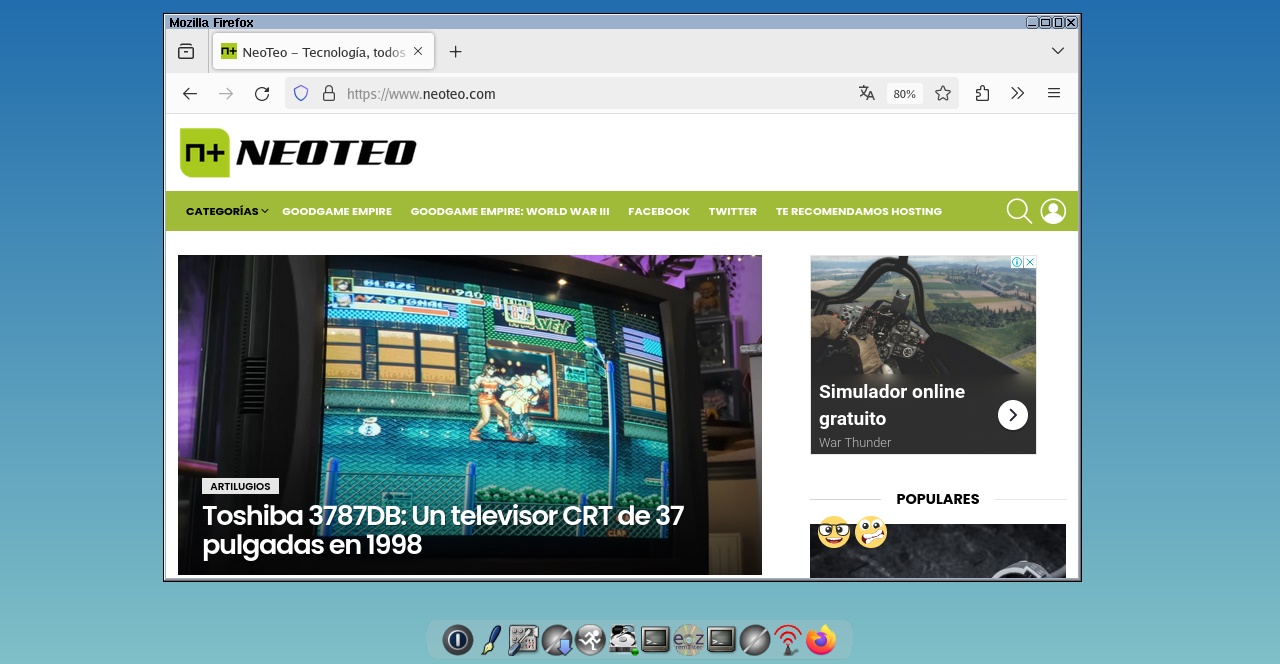Click the NeoTeo site logo
Image resolution: width=1280 pixels, height=664 pixels.
[298, 153]
